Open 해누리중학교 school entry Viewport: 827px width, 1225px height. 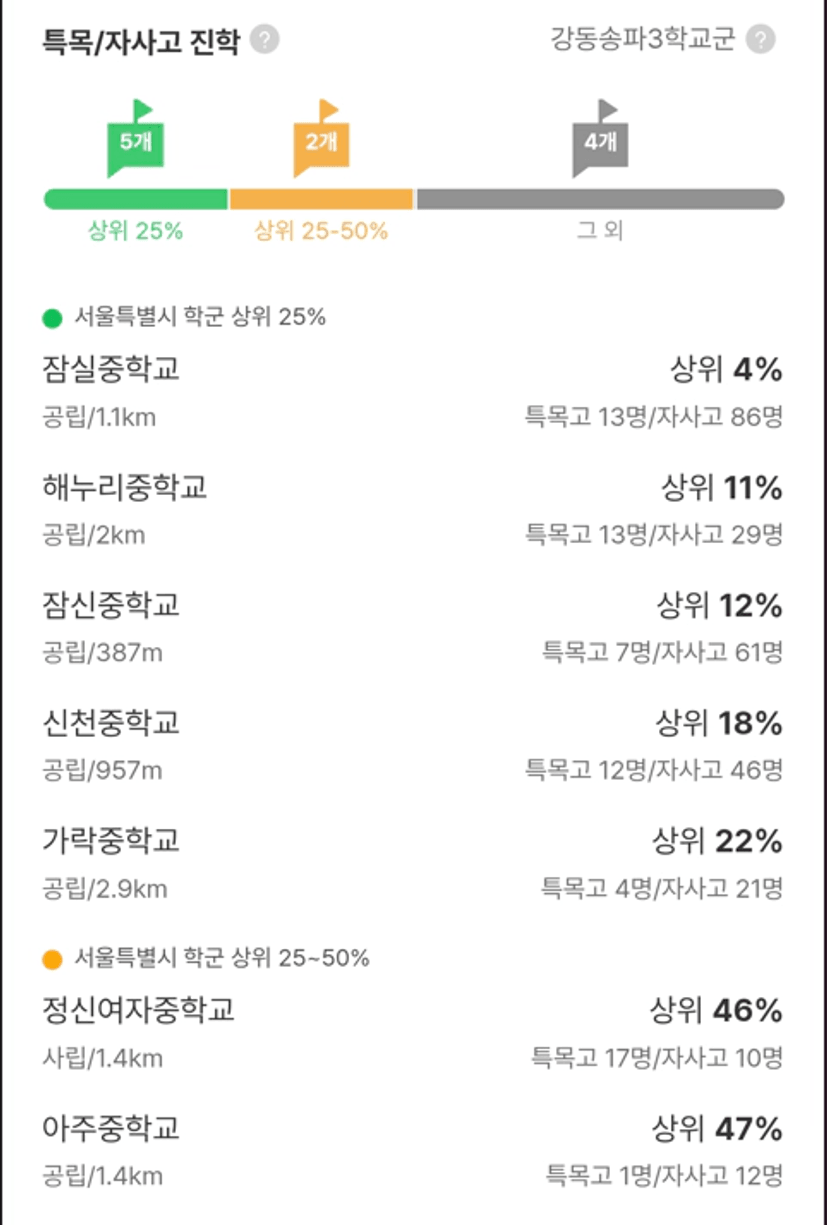point(413,508)
